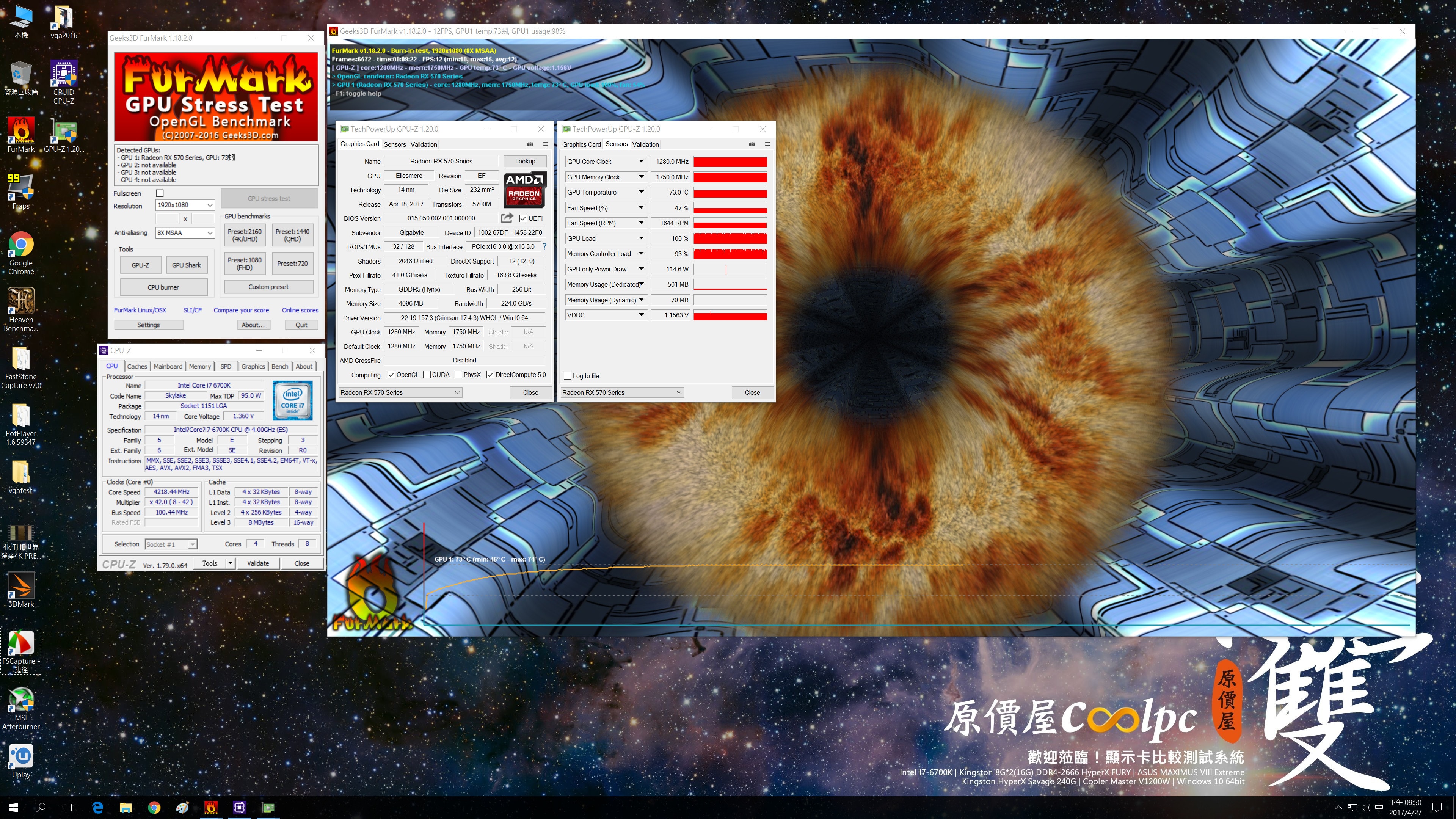Click custom resolution width input field

pyautogui.click(x=167, y=218)
